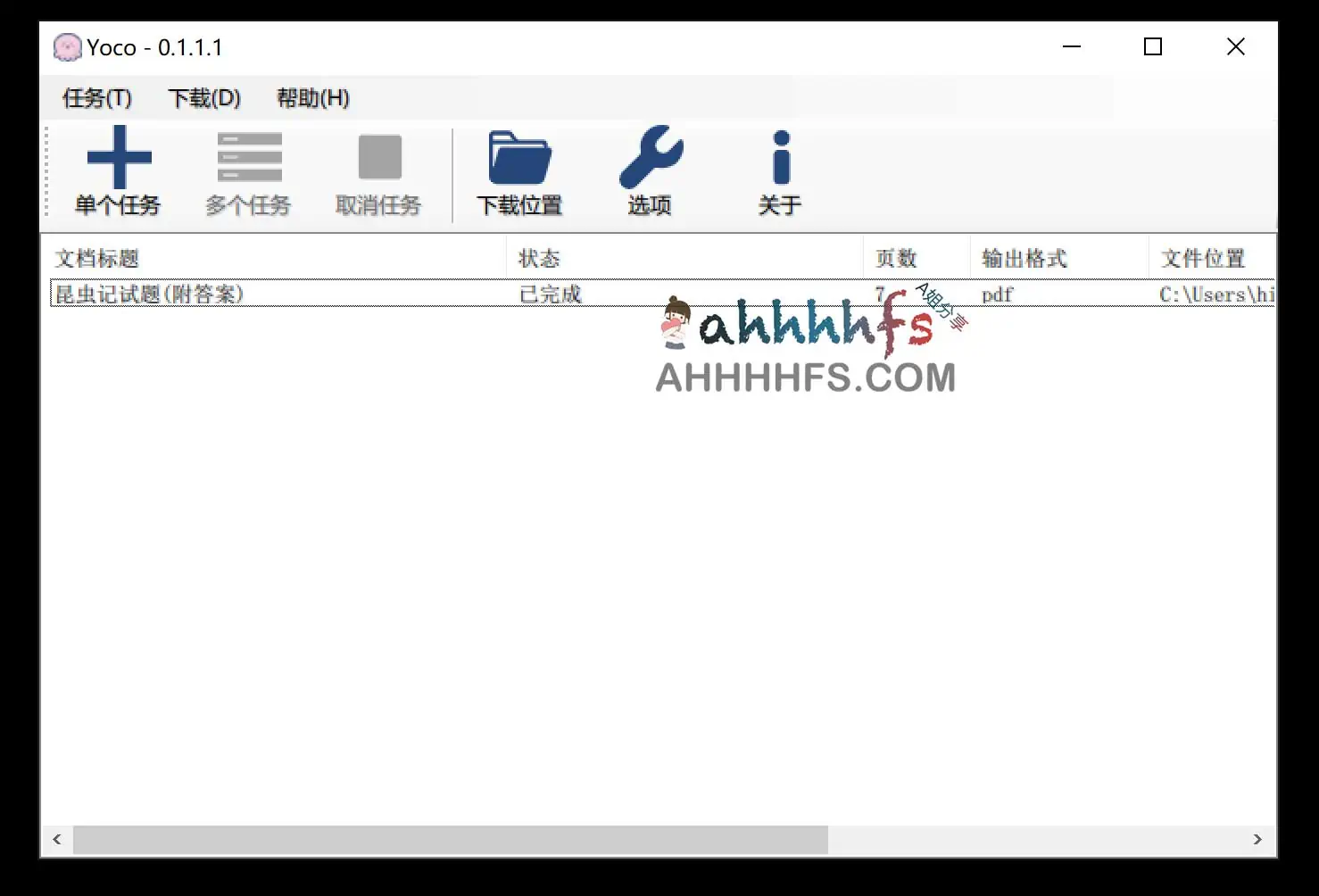Click the right scroll arrow at bottom
The image size is (1319, 896).
1259,839
